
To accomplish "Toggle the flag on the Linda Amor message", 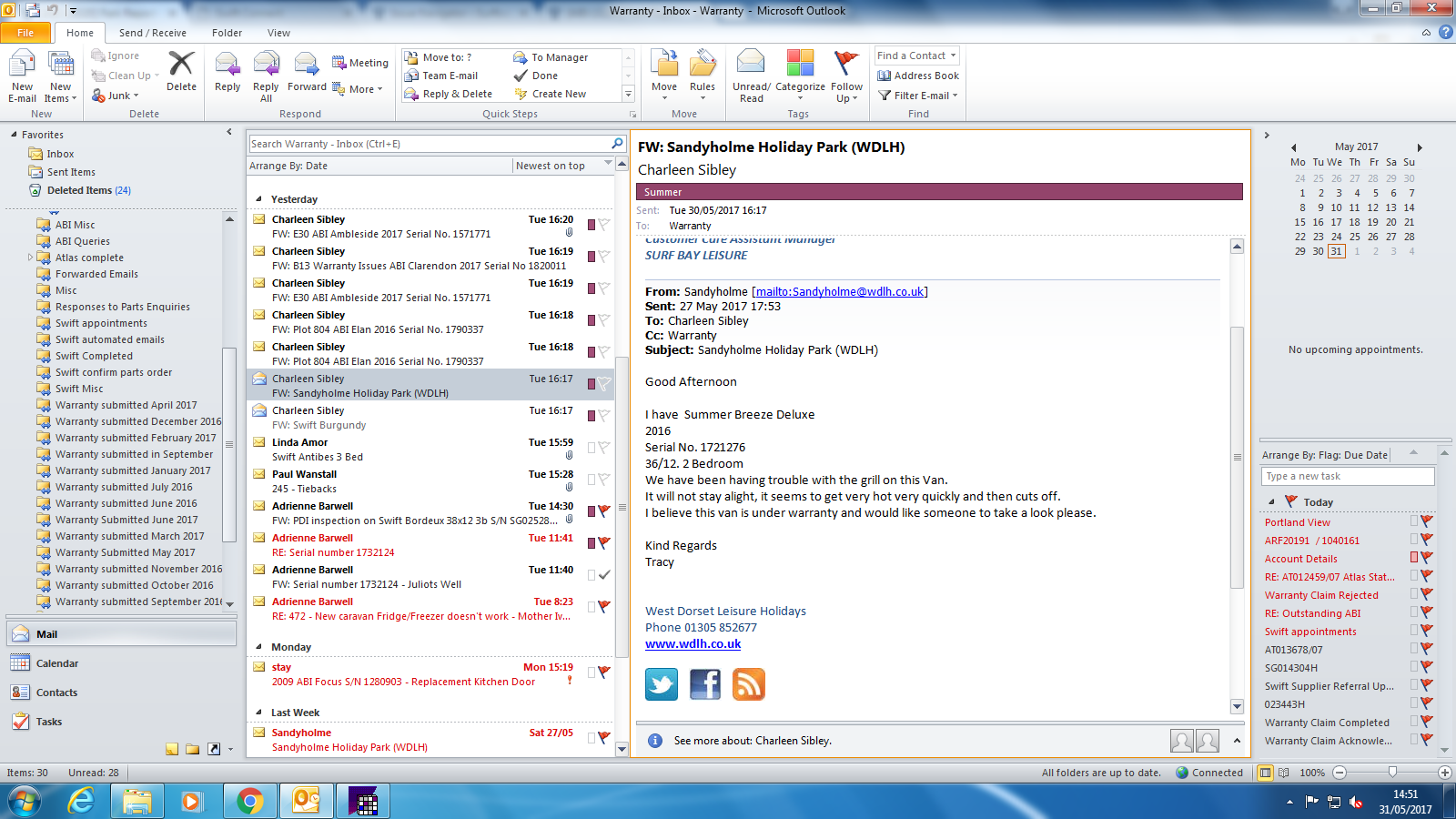I will (604, 448).
